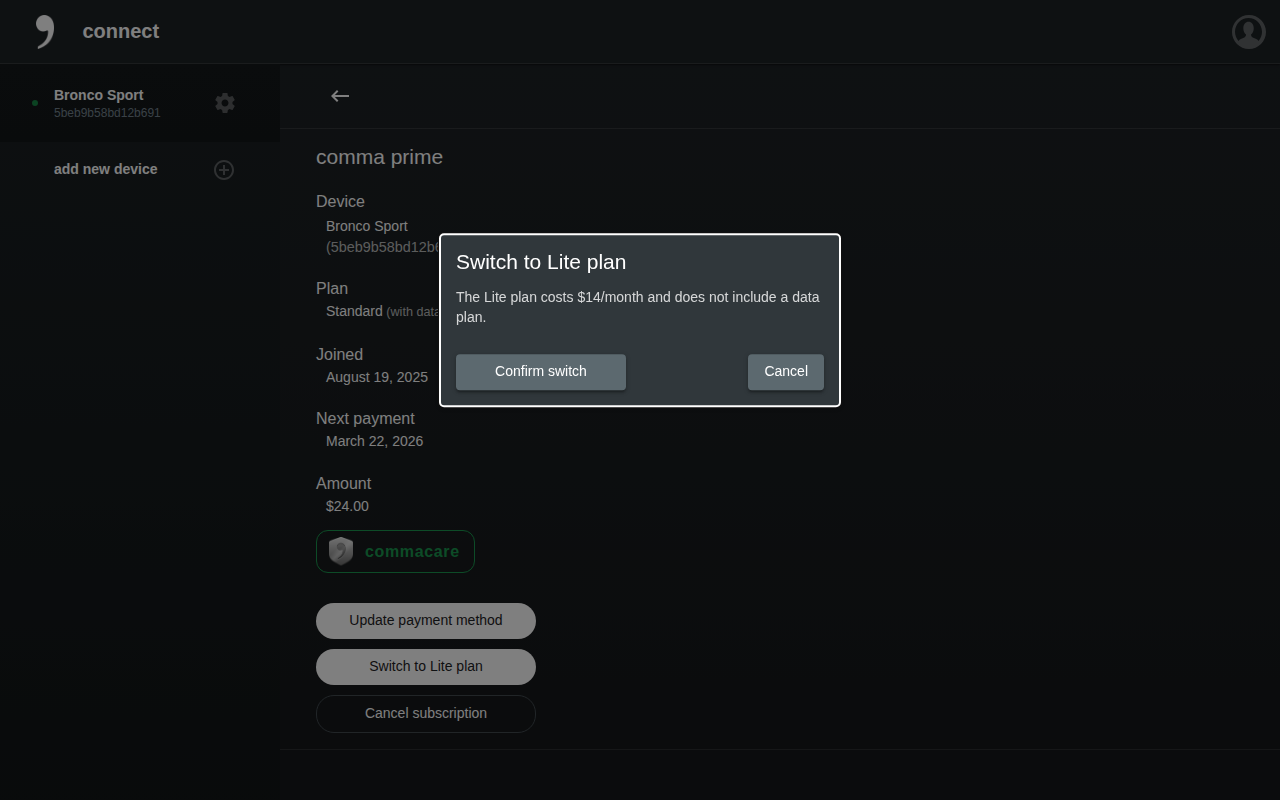Click the comma logo icon
The width and height of the screenshot is (1280, 800).
click(44, 31)
